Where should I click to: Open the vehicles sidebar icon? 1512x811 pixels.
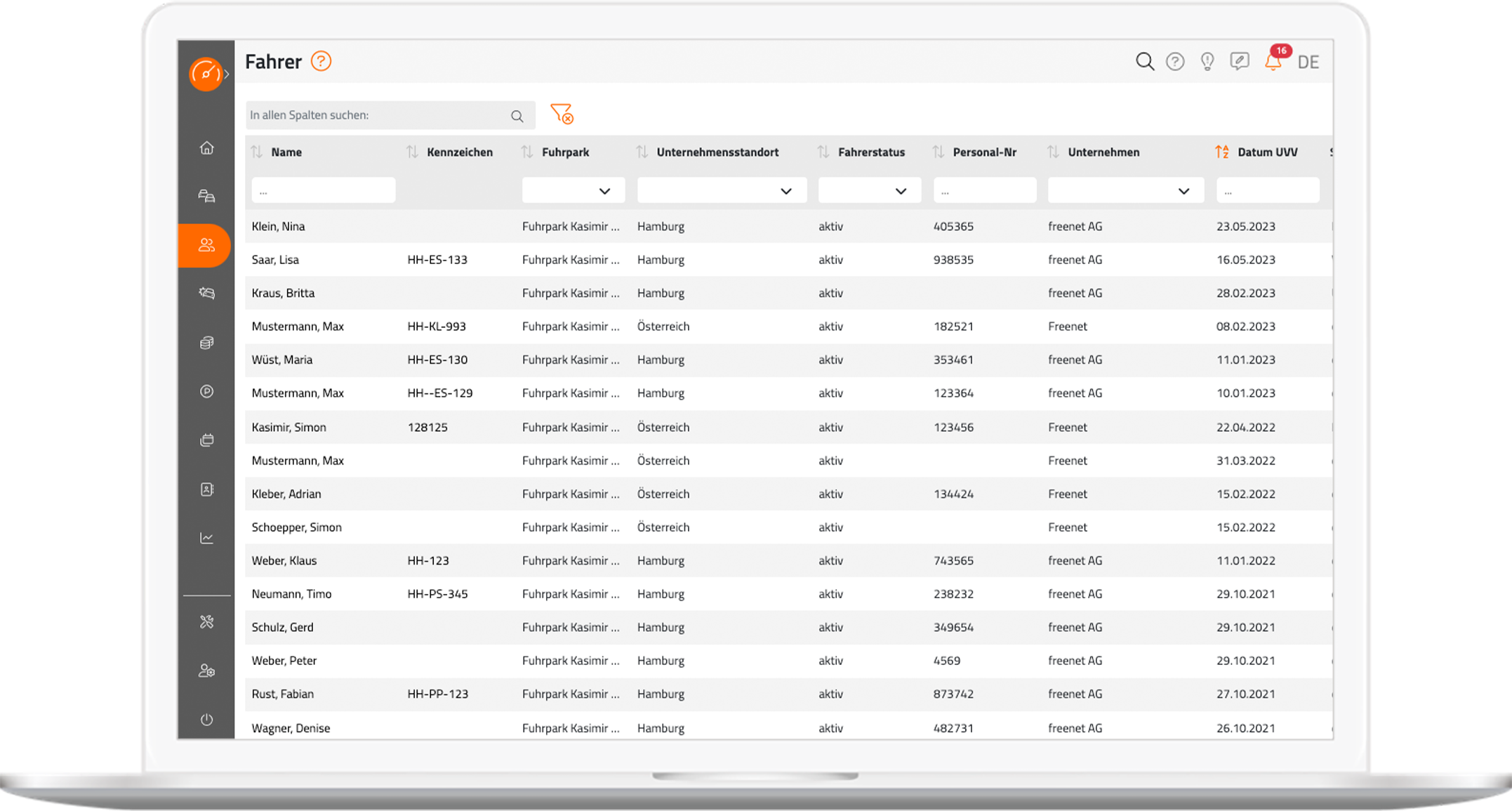(206, 196)
